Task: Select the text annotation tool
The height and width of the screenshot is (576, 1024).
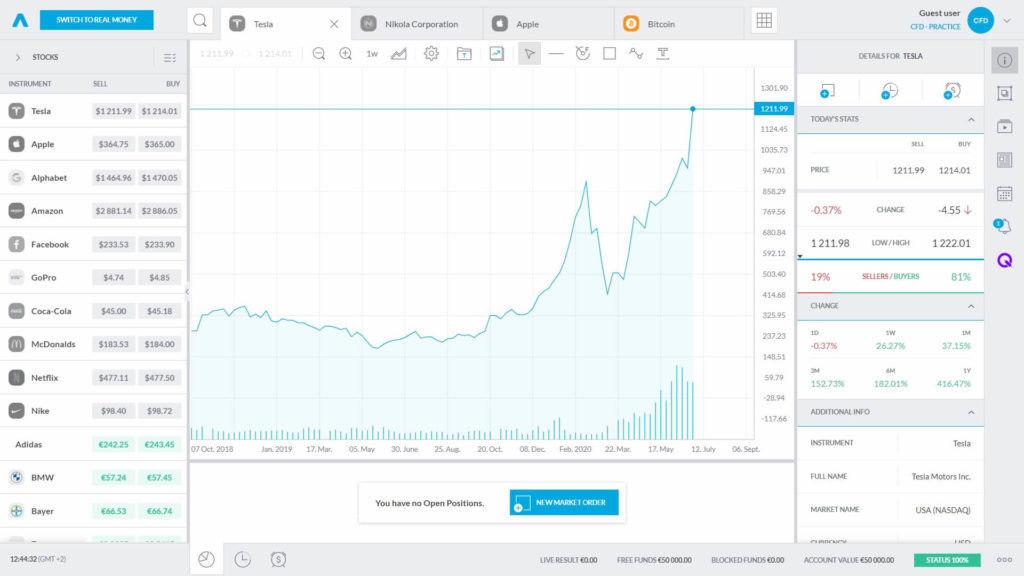Action: (x=664, y=54)
